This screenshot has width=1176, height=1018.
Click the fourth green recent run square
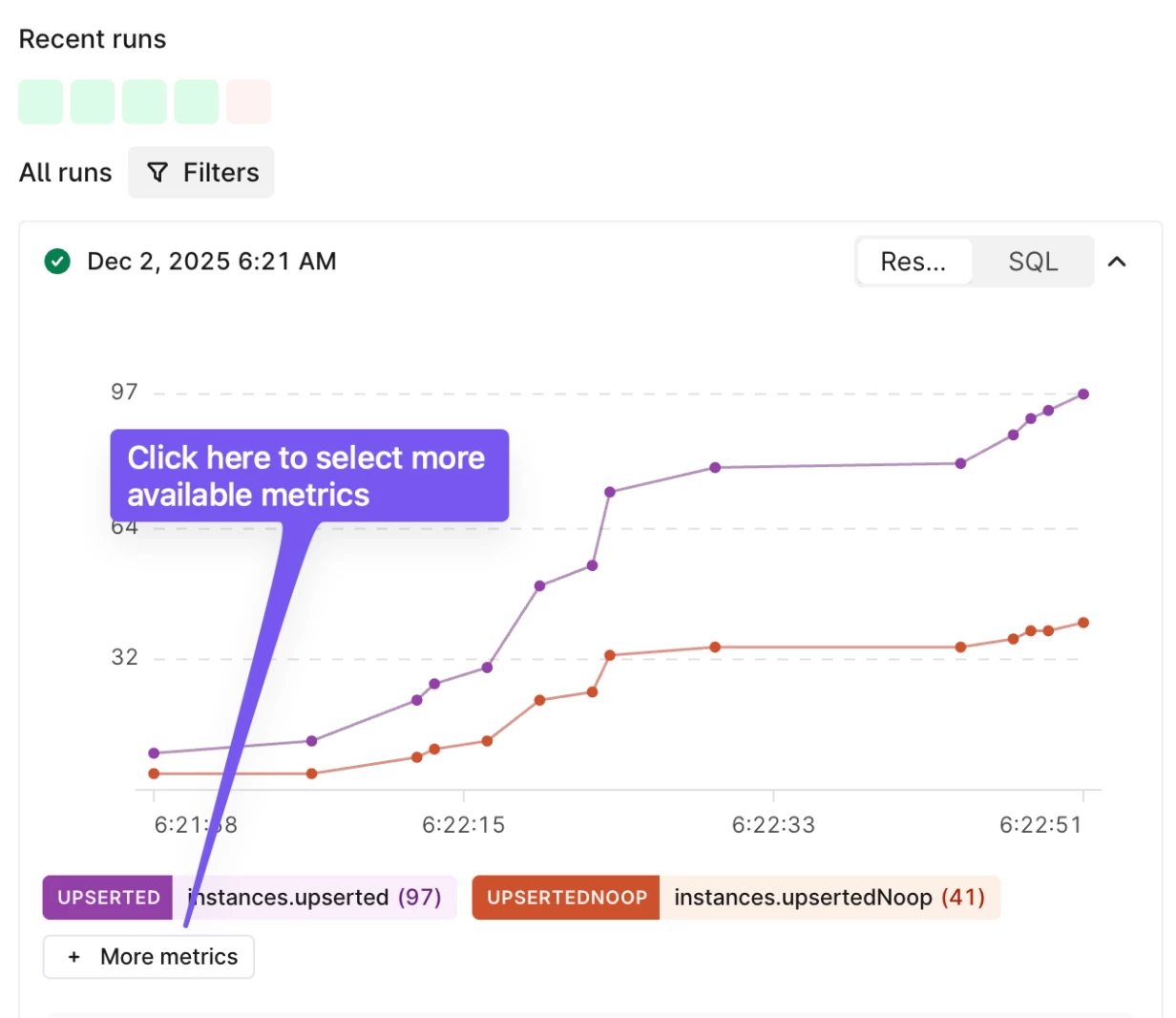tap(197, 101)
